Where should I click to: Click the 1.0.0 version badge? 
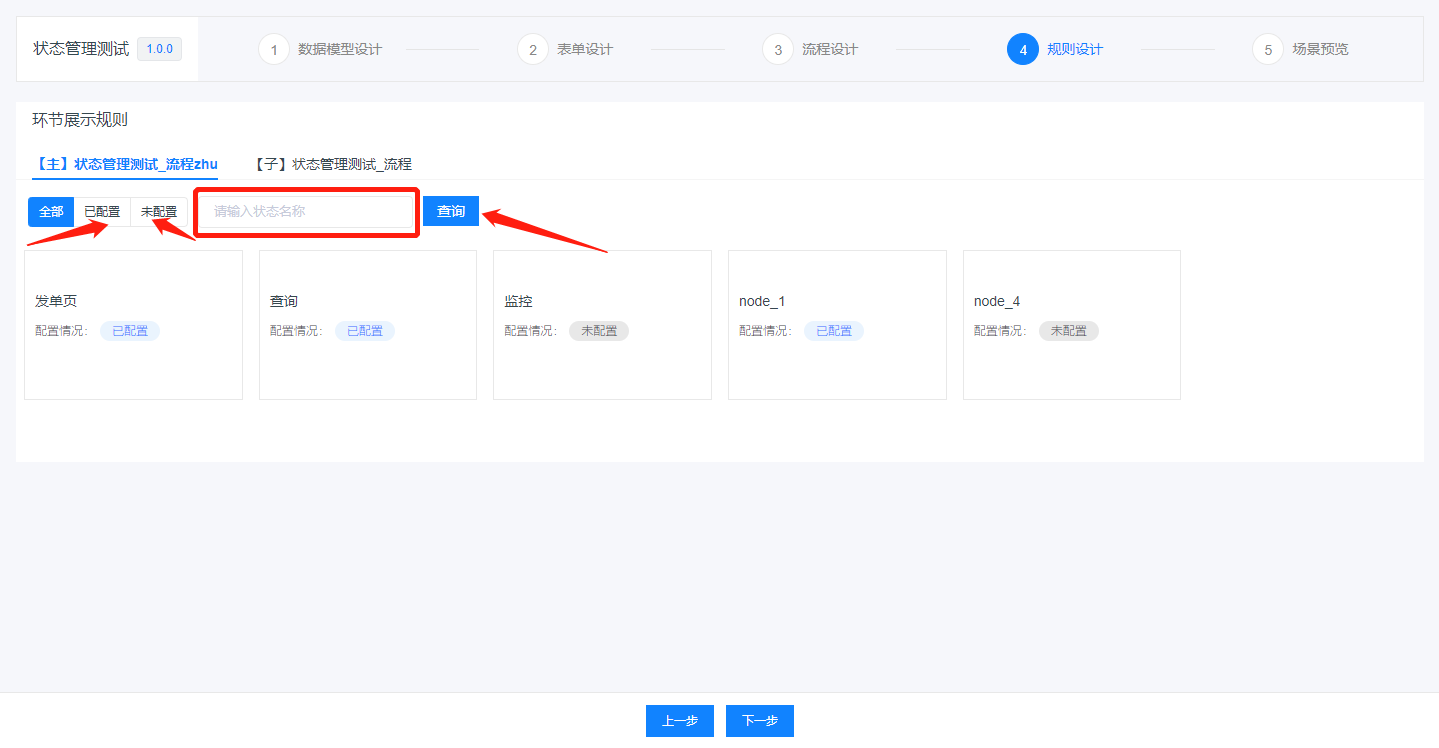[160, 49]
